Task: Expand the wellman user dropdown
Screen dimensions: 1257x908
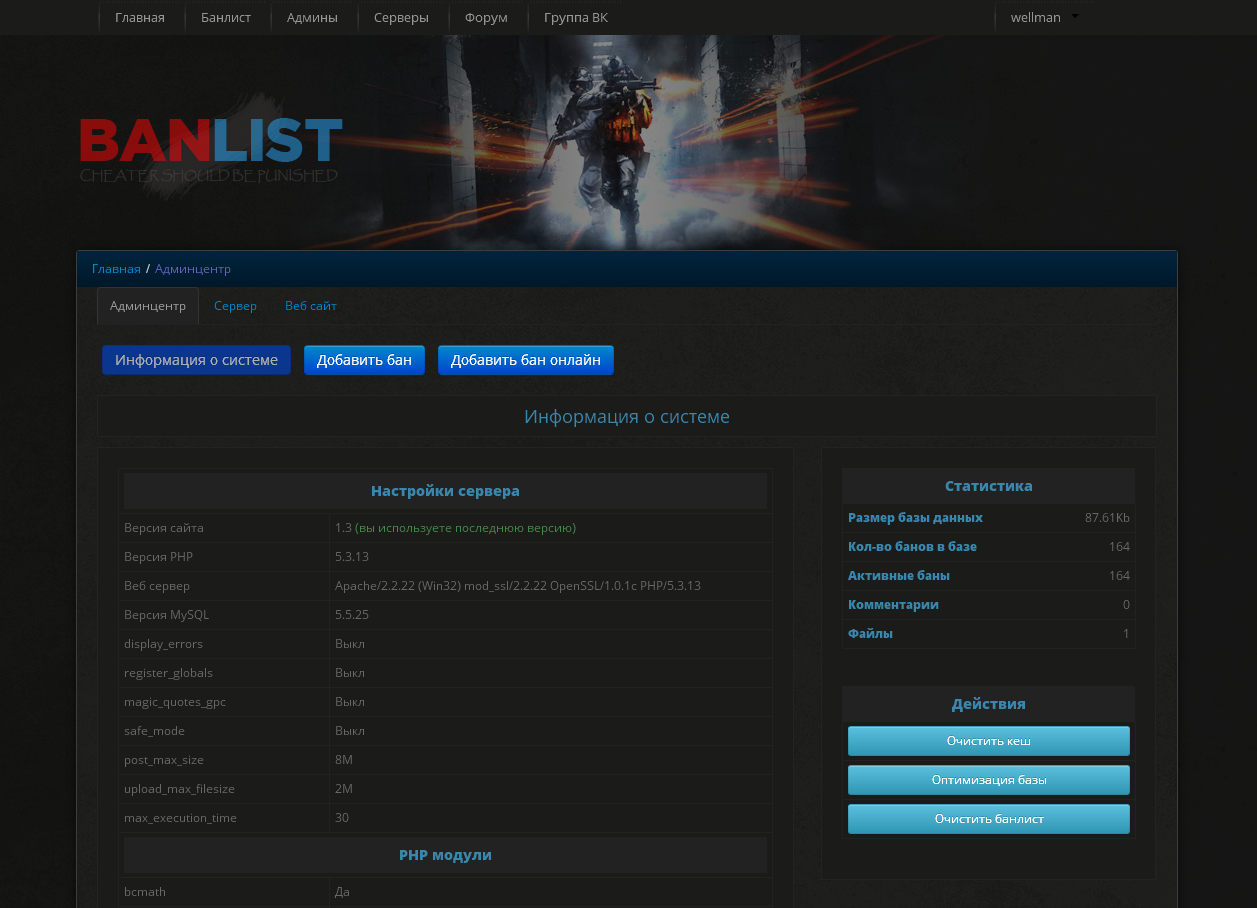Action: click(1044, 17)
